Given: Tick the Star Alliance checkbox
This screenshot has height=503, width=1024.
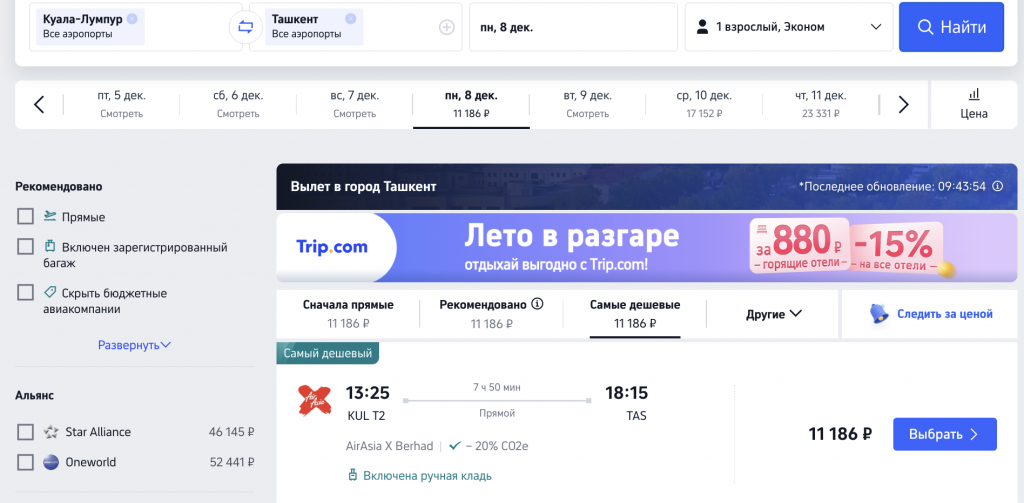Looking at the screenshot, I should point(25,432).
